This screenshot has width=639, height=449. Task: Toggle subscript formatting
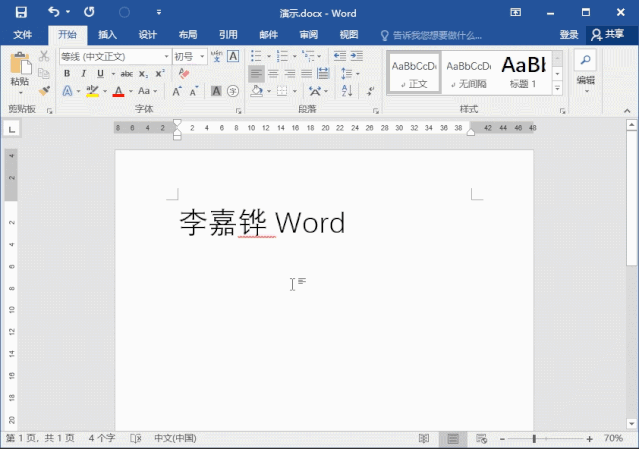tap(143, 74)
